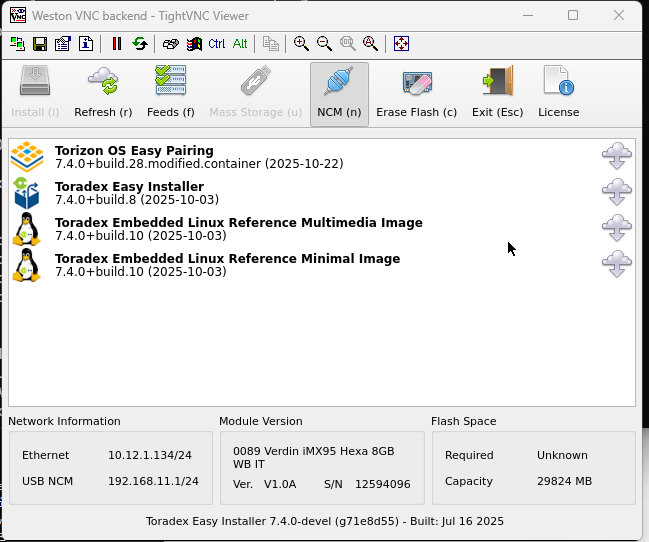Click the zoom in magnifier icon
Screen dimensions: 649x542
(301, 44)
